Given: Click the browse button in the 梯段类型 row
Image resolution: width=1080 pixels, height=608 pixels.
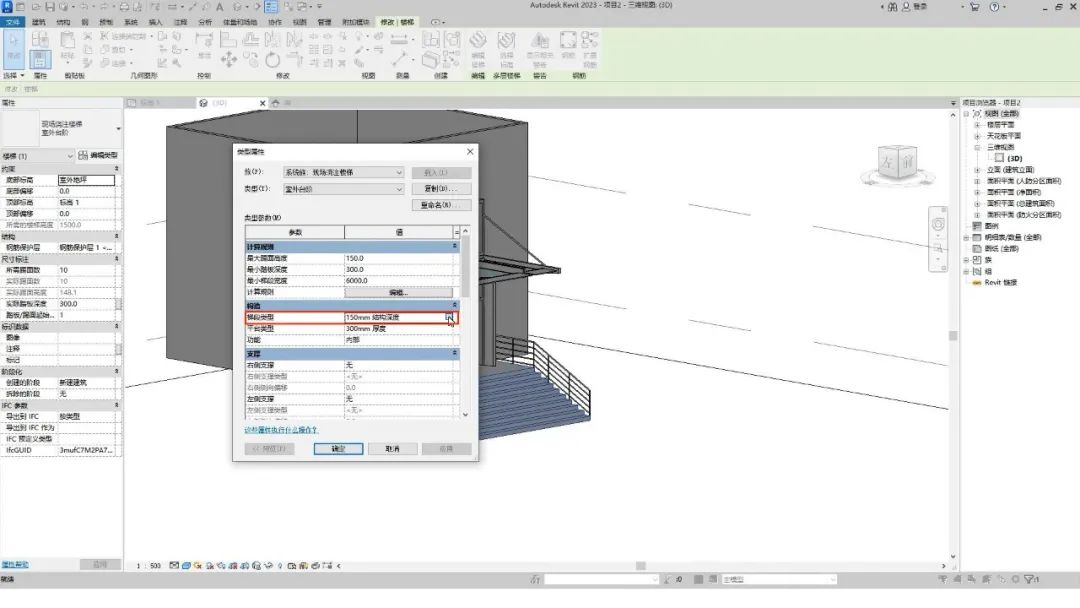Looking at the screenshot, I should (449, 317).
